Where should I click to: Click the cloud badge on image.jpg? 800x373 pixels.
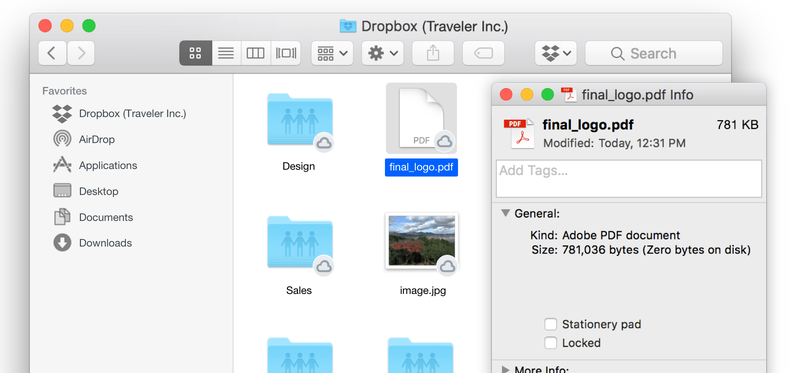447,265
